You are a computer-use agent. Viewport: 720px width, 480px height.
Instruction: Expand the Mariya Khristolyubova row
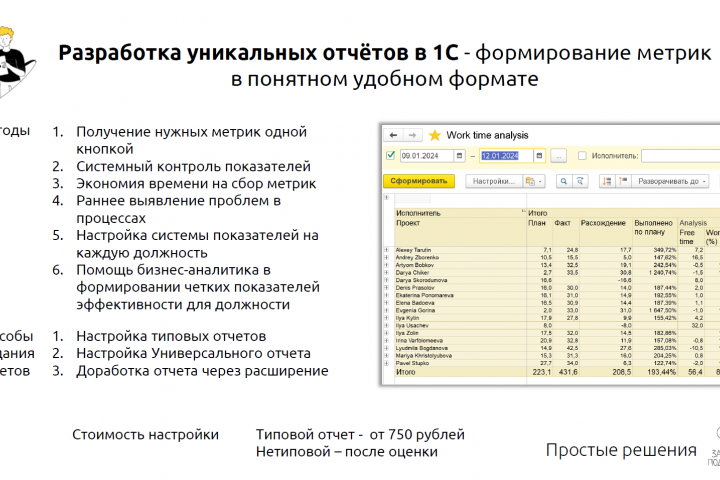tap(386, 356)
